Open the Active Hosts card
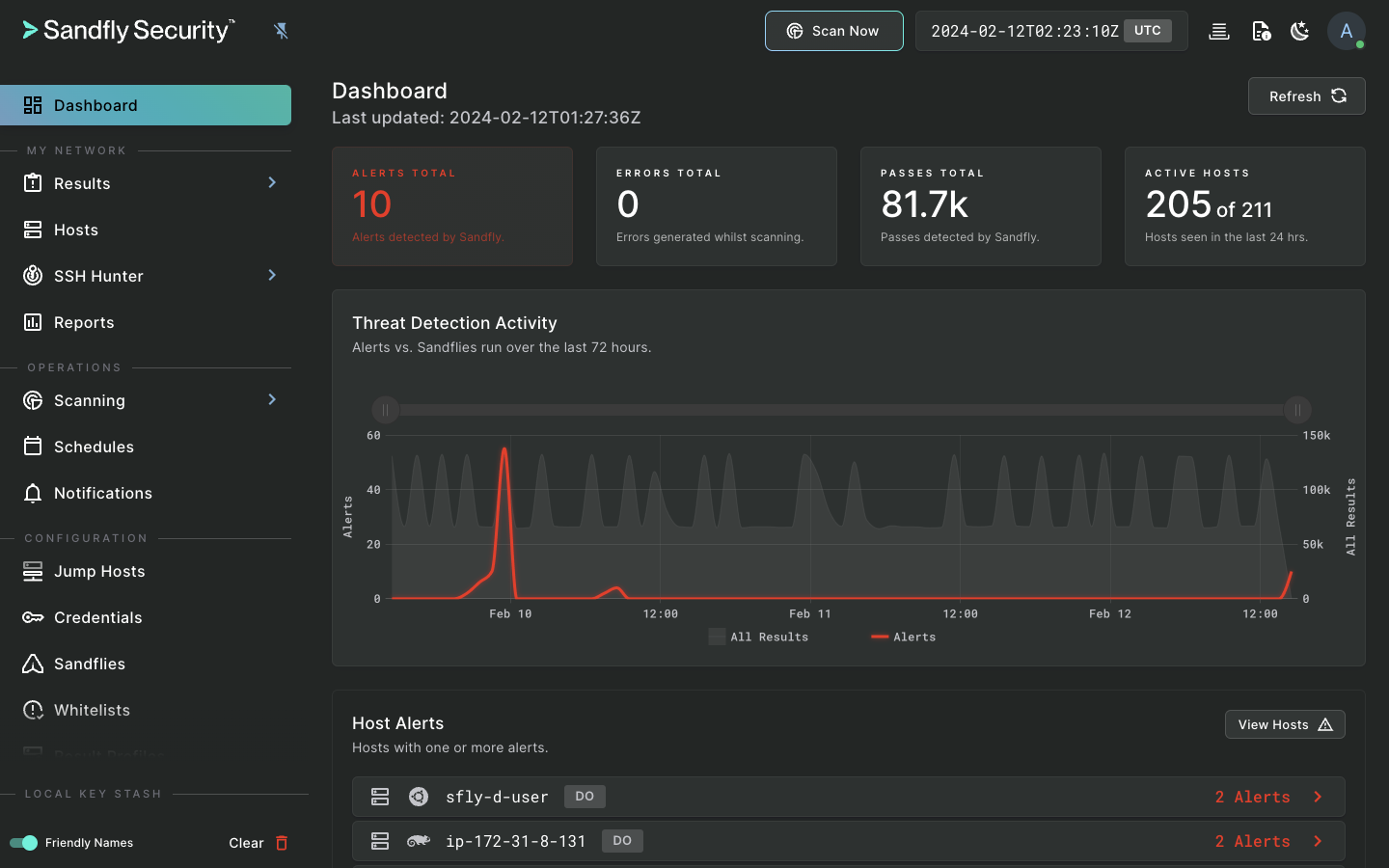This screenshot has width=1389, height=868. pos(1244,206)
